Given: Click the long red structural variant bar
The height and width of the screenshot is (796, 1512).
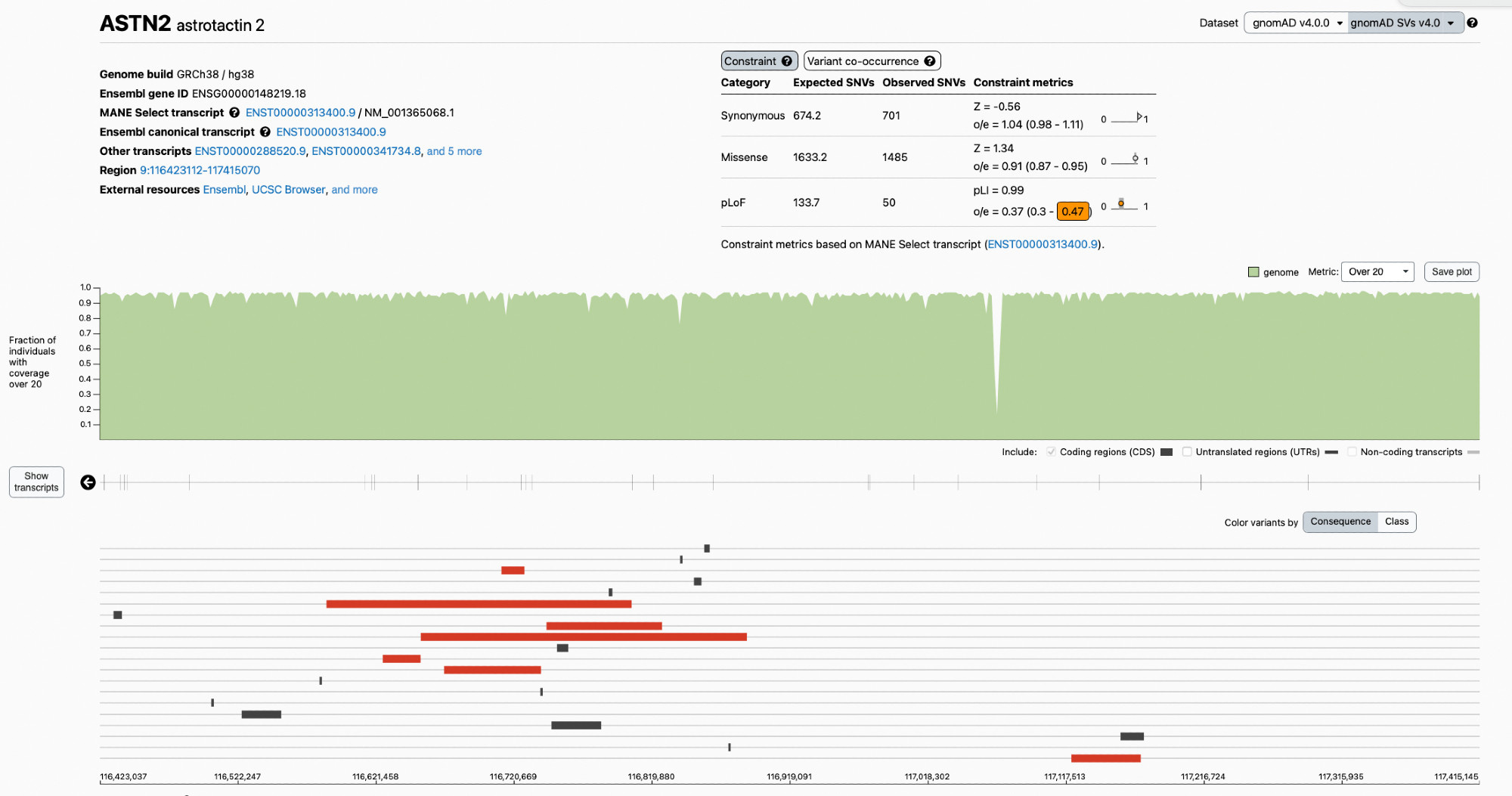Looking at the screenshot, I should (x=583, y=637).
